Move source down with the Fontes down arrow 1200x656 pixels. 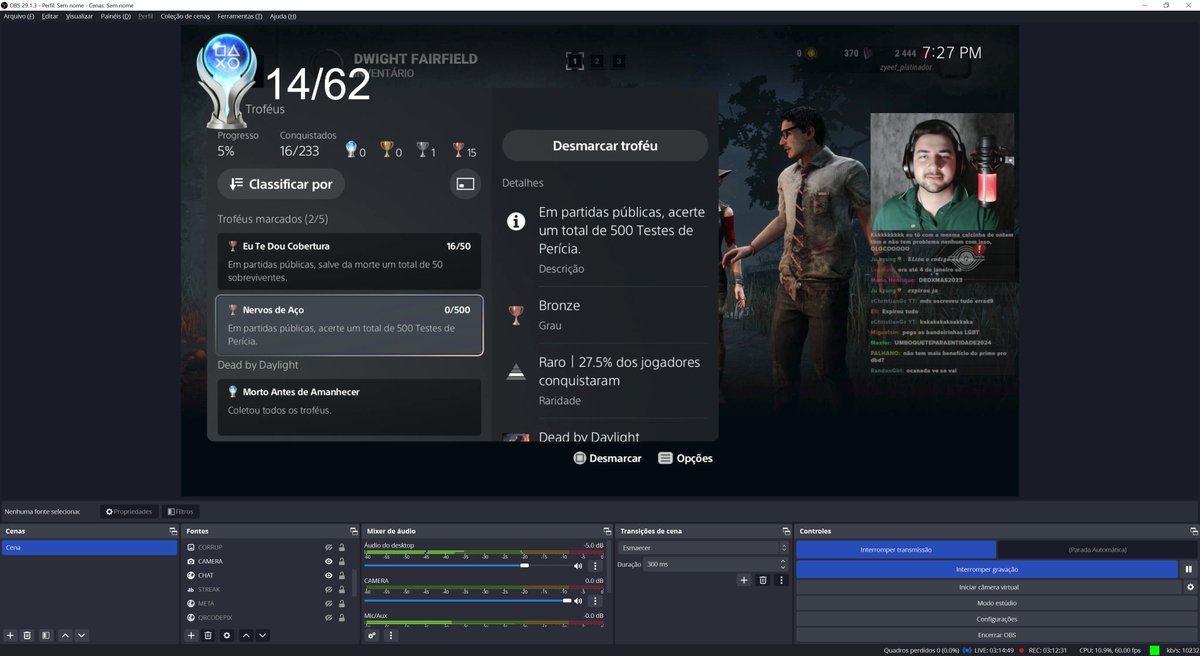pyautogui.click(x=263, y=635)
